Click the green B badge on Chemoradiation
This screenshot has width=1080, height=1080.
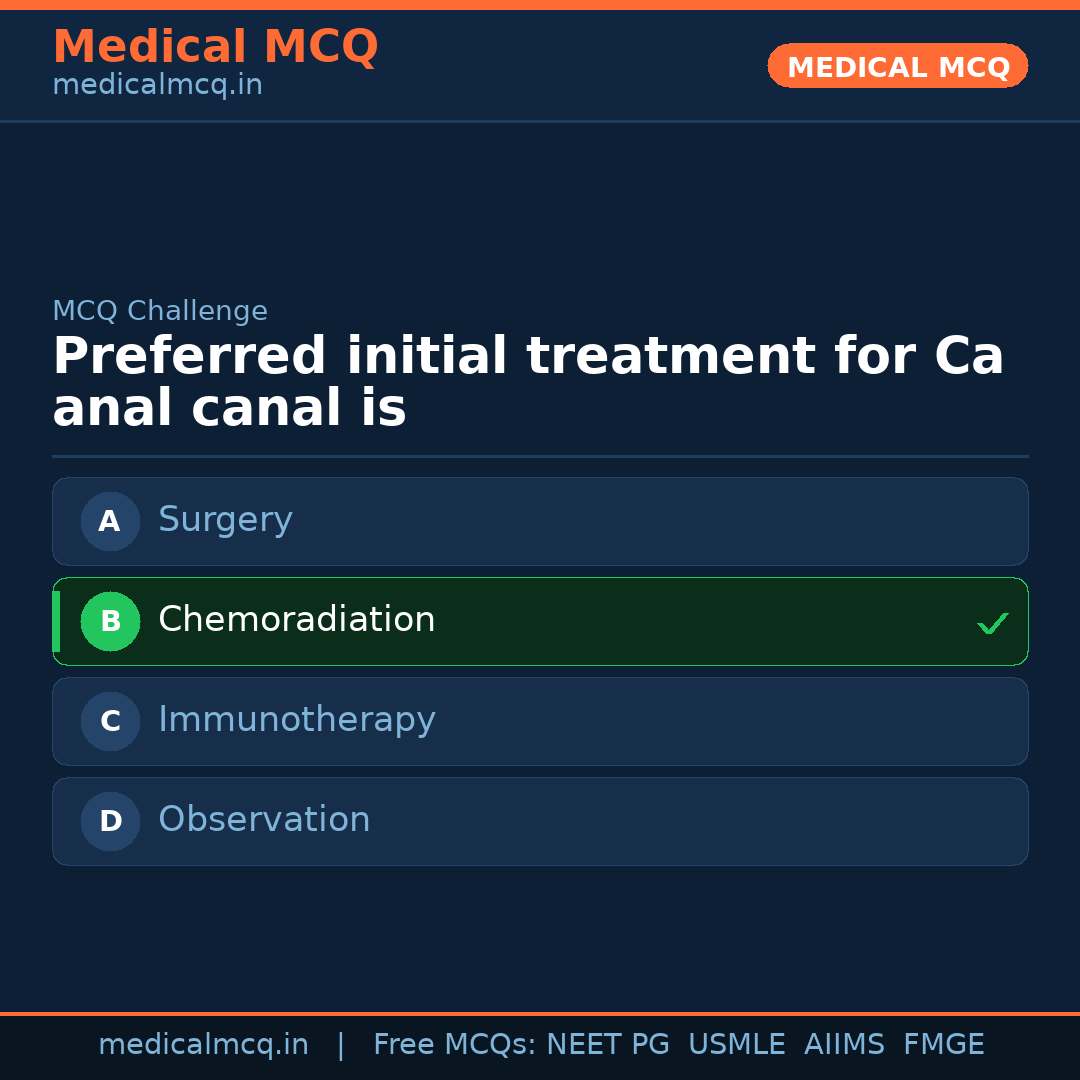pos(110,621)
